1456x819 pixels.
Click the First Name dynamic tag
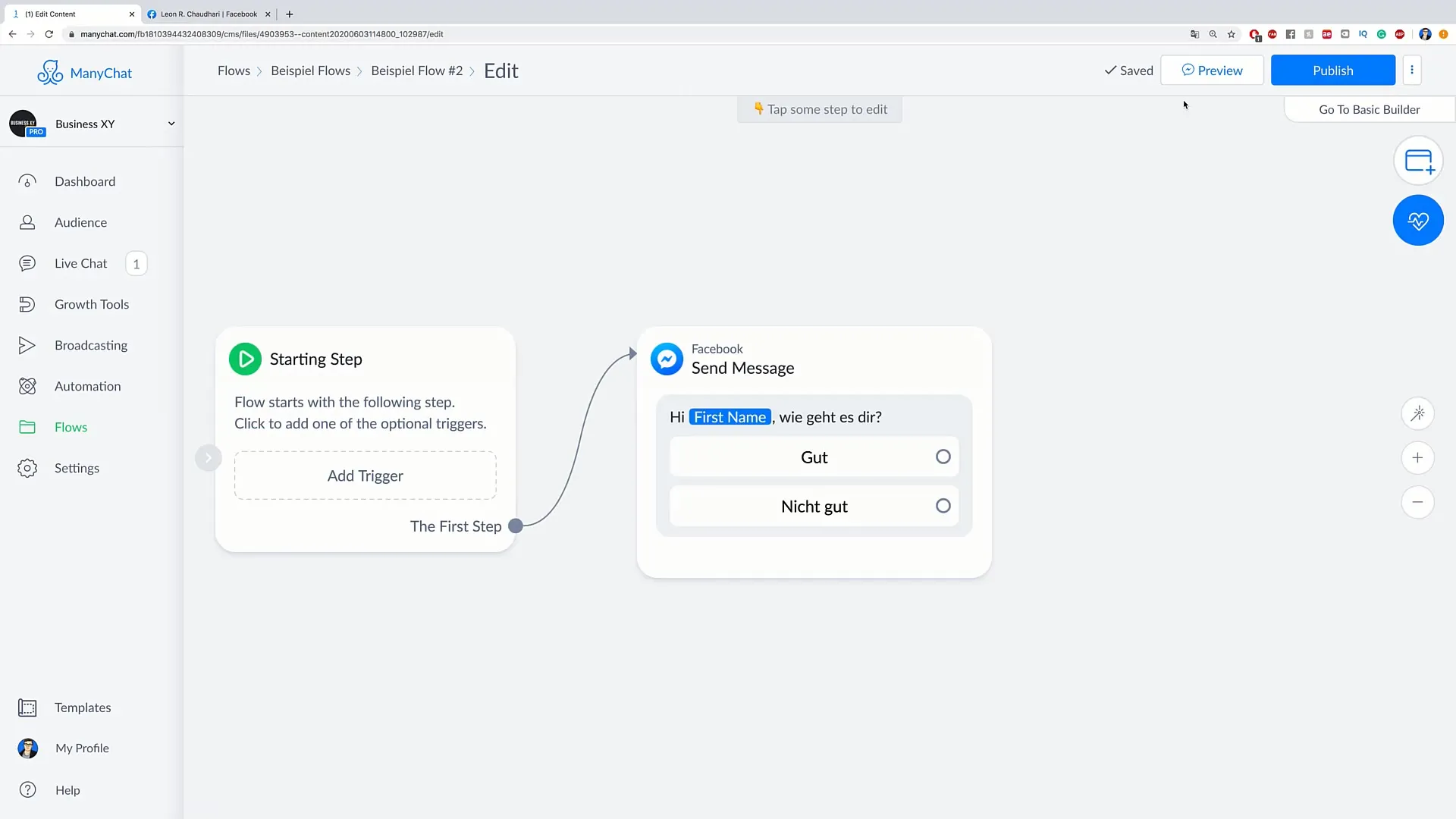tap(729, 416)
